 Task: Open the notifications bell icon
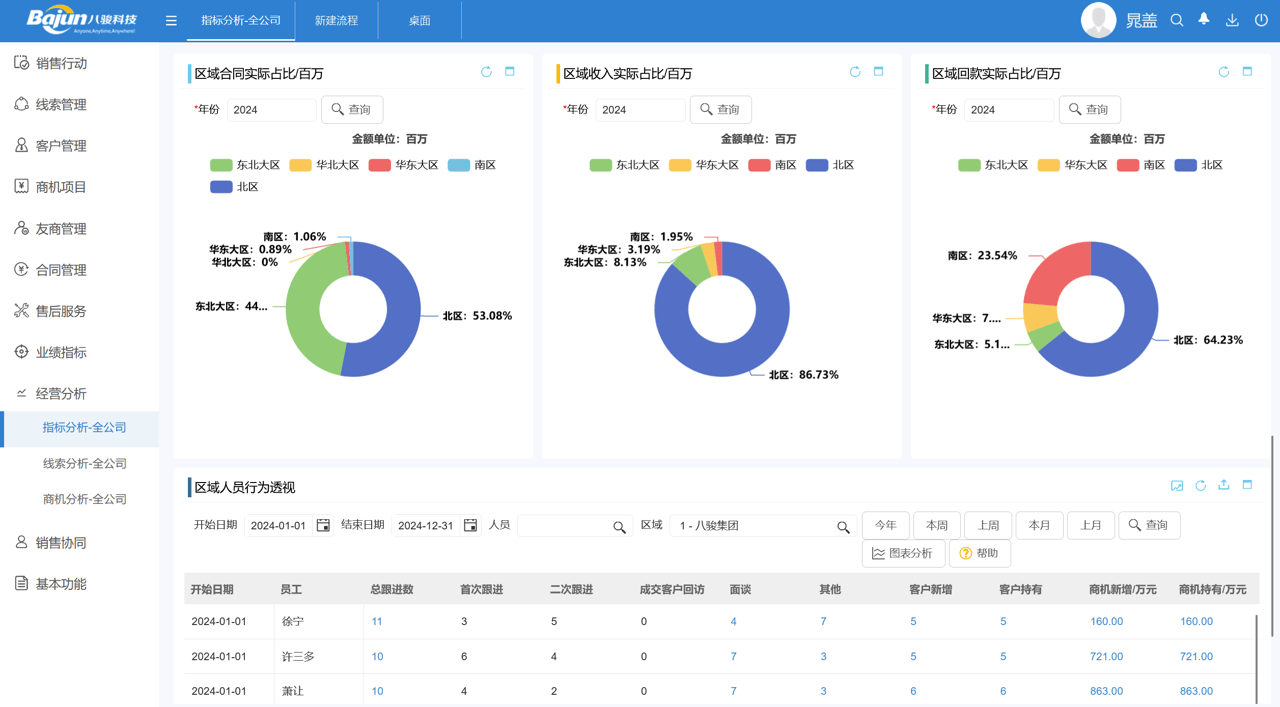point(1203,19)
